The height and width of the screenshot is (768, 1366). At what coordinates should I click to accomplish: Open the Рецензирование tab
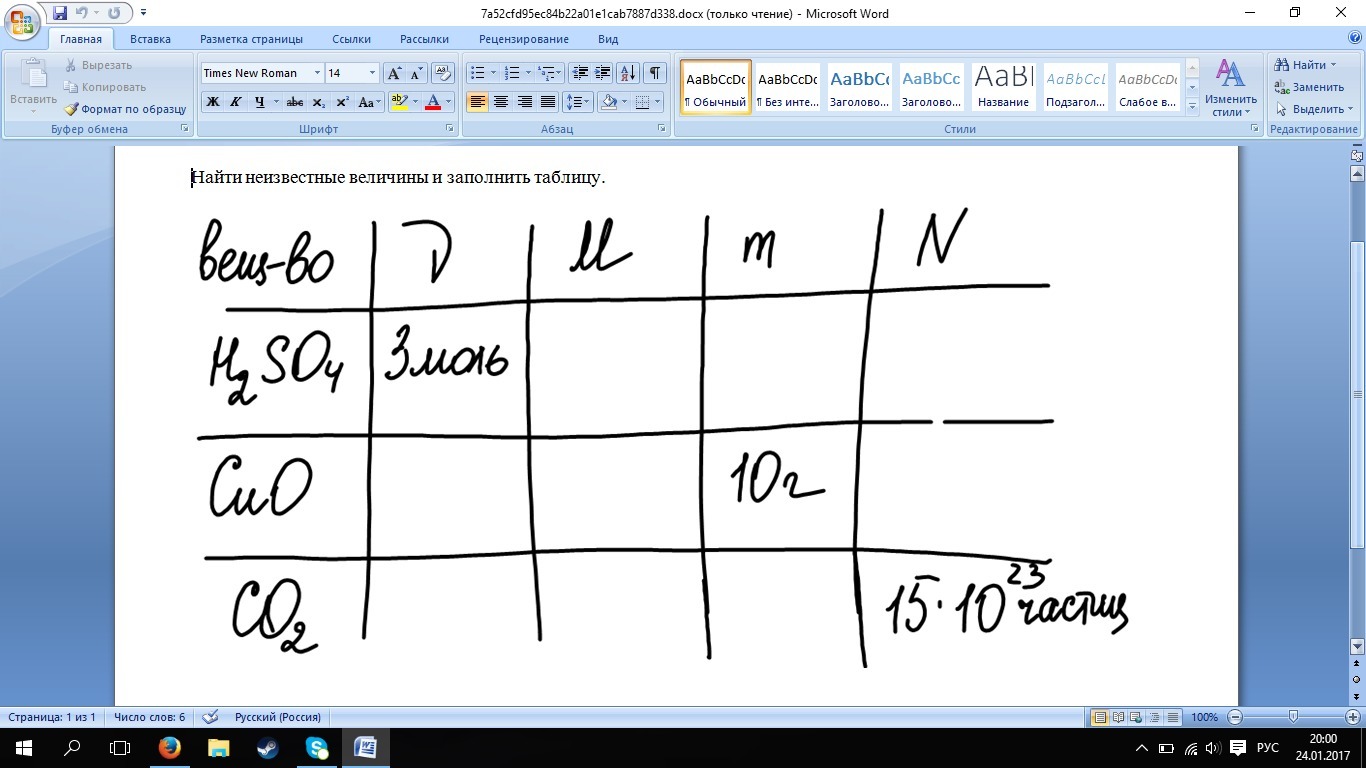coord(523,39)
